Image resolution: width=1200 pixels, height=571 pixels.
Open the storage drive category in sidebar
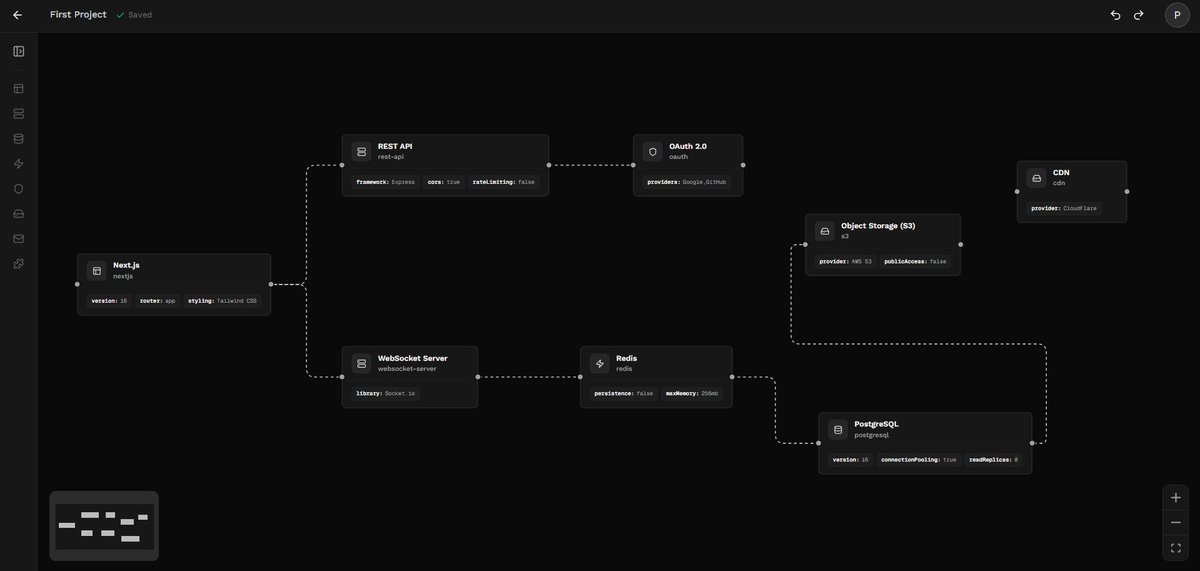pos(18,214)
